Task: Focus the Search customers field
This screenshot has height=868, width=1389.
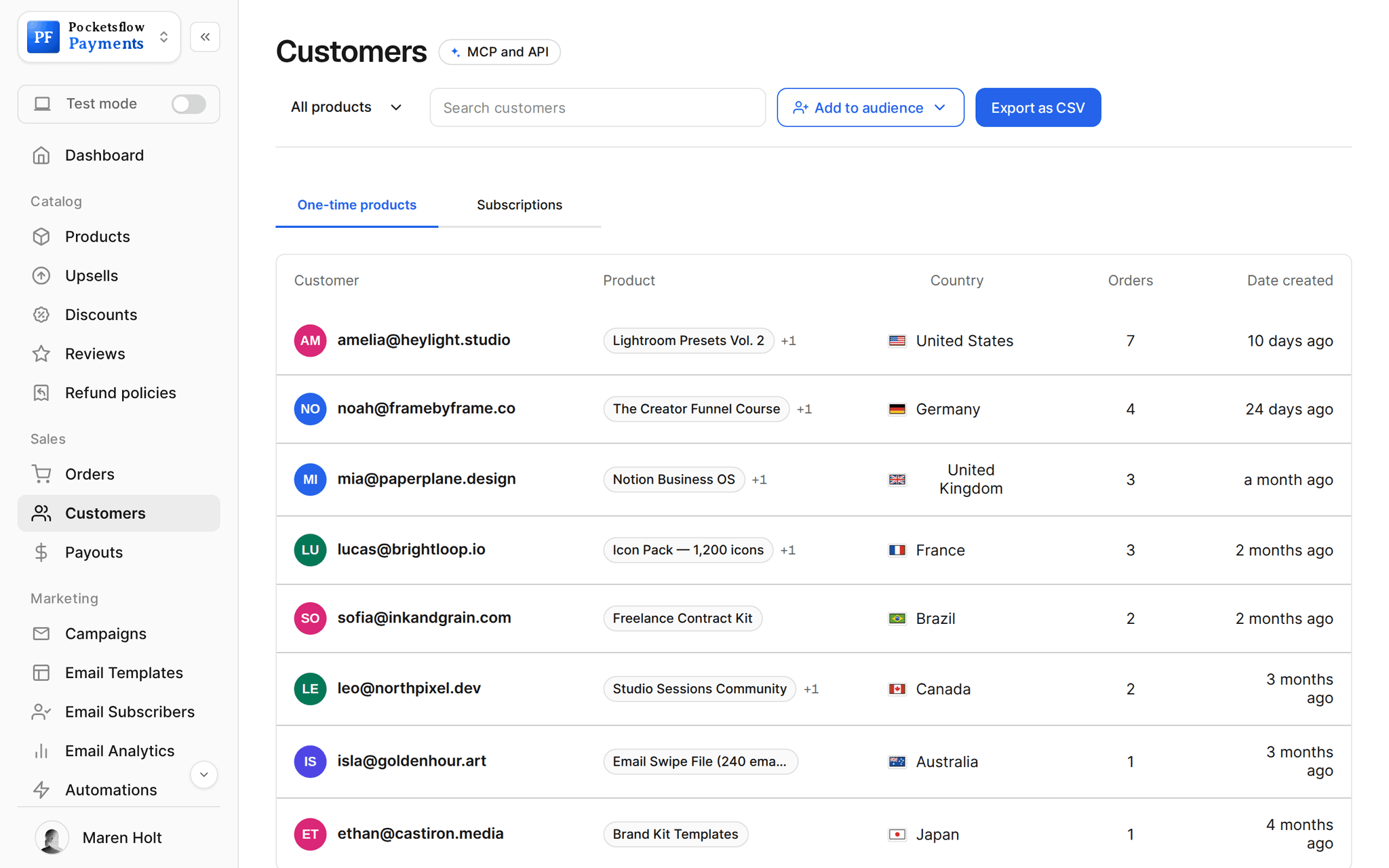Action: tap(598, 107)
